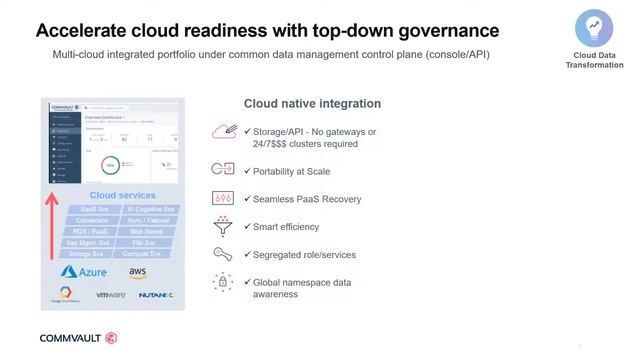Click the AWS logo
This screenshot has width=640, height=360.
coord(138,273)
